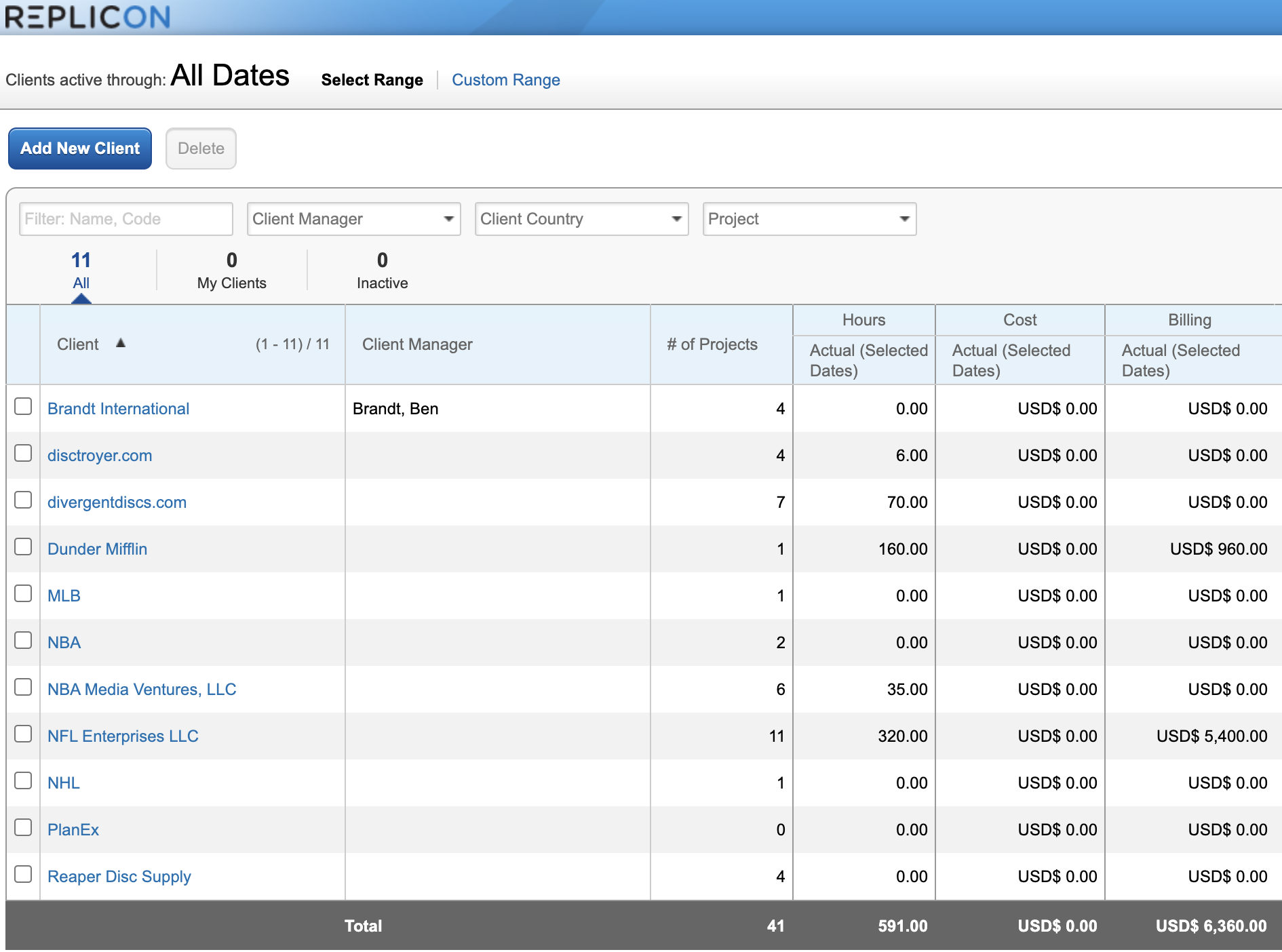Click the Delete button
This screenshot has height=952, width=1282.
[x=201, y=148]
